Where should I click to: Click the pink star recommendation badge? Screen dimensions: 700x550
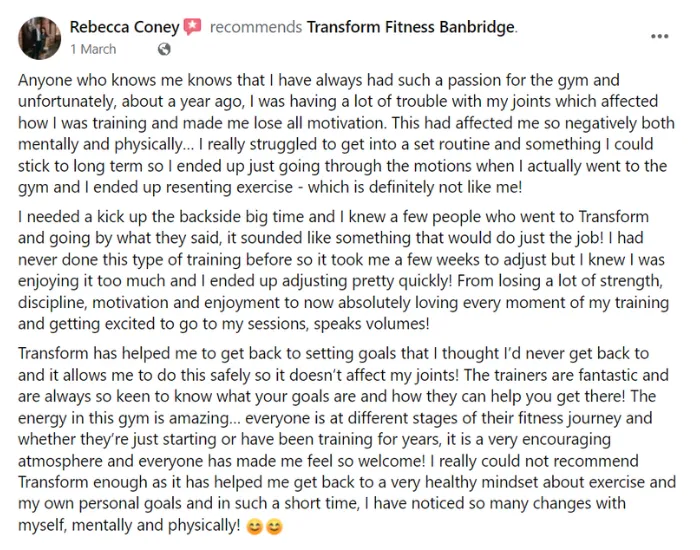click(x=193, y=27)
